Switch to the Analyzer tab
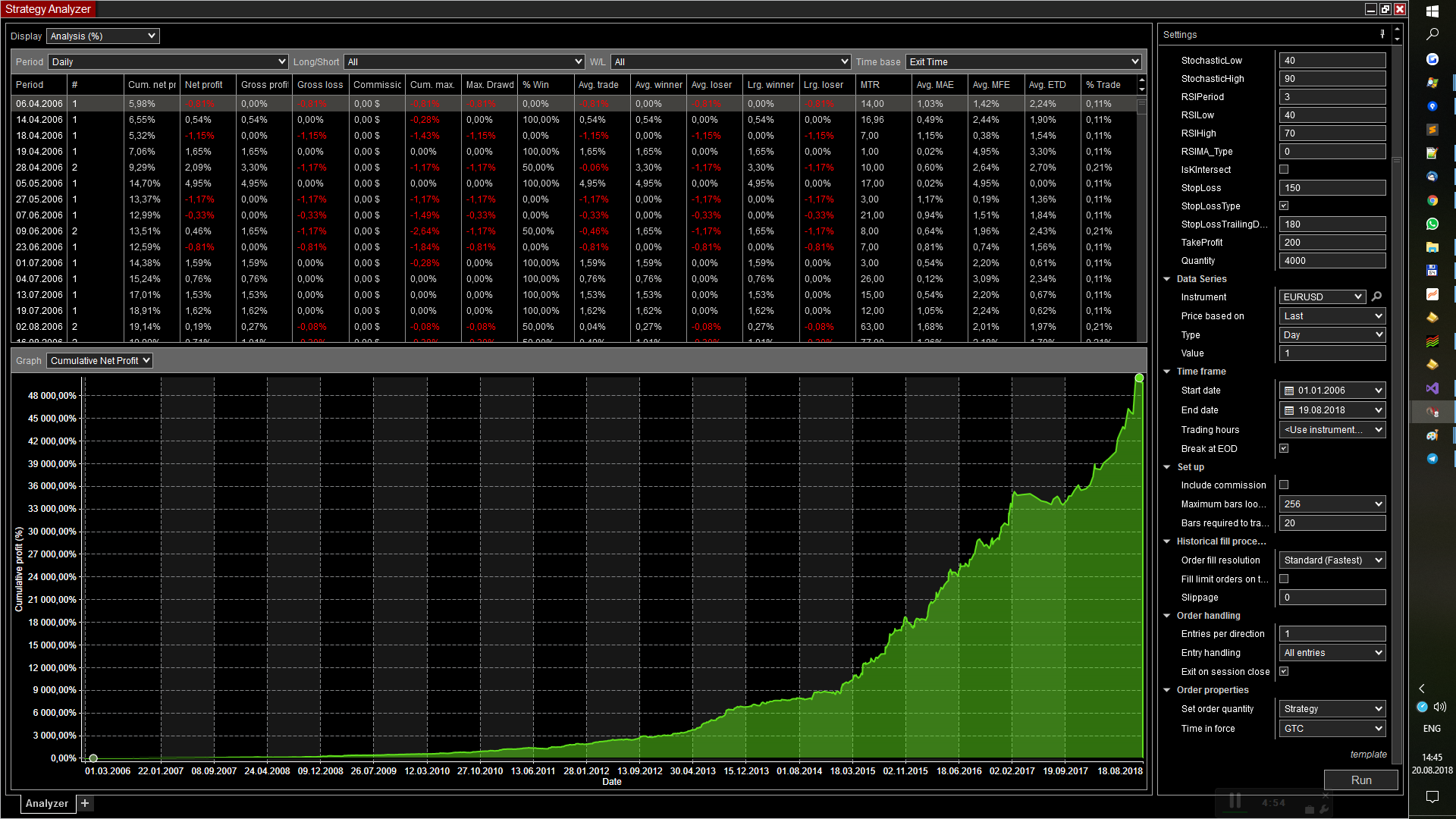 [47, 803]
